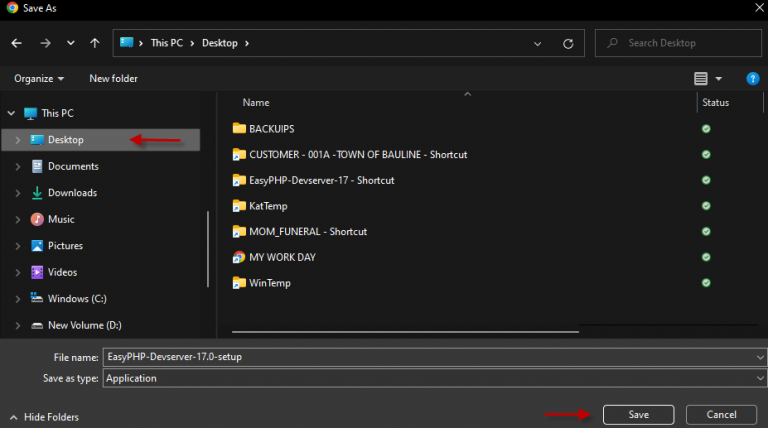
Task: Expand the Downloads tree node
Action: tap(18, 193)
